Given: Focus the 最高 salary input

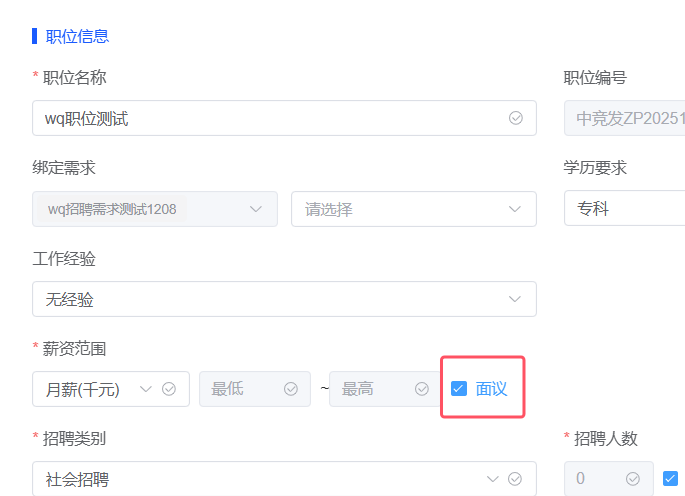Looking at the screenshot, I should [x=375, y=389].
